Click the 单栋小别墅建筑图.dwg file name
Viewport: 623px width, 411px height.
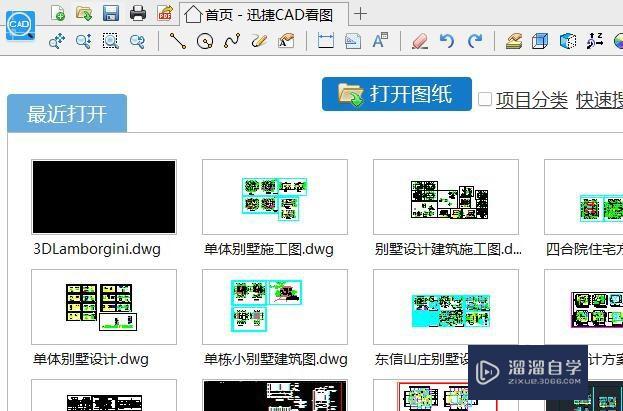(x=276, y=359)
